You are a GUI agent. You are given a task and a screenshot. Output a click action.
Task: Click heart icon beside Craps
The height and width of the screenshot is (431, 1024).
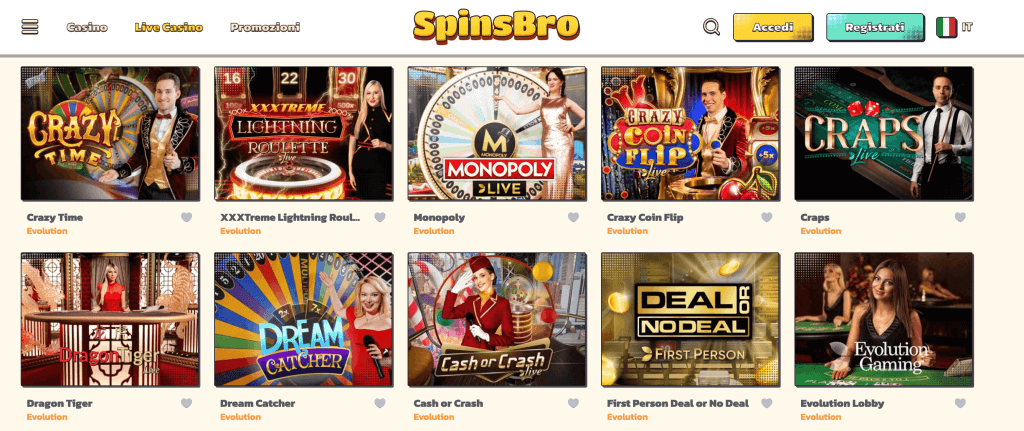coord(960,217)
